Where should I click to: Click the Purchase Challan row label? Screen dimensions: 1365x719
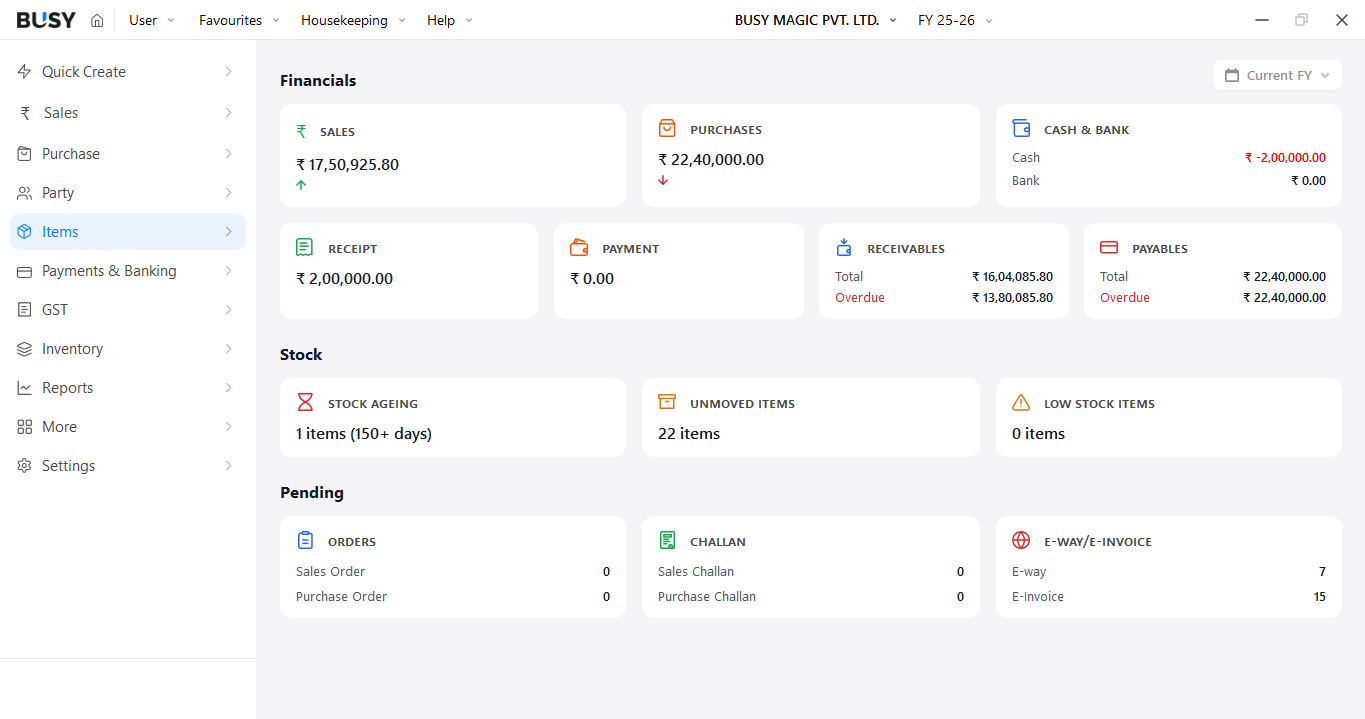[x=707, y=597]
